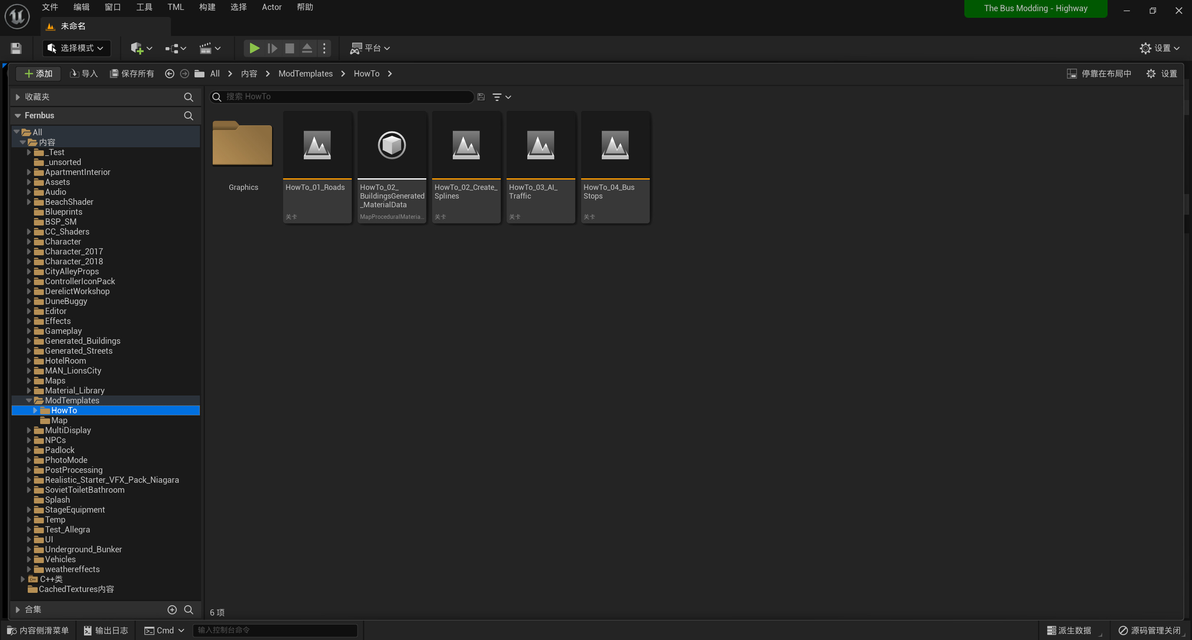Viewport: 1192px width, 640px height.
Task: Open the 构建 menu
Action: point(207,7)
